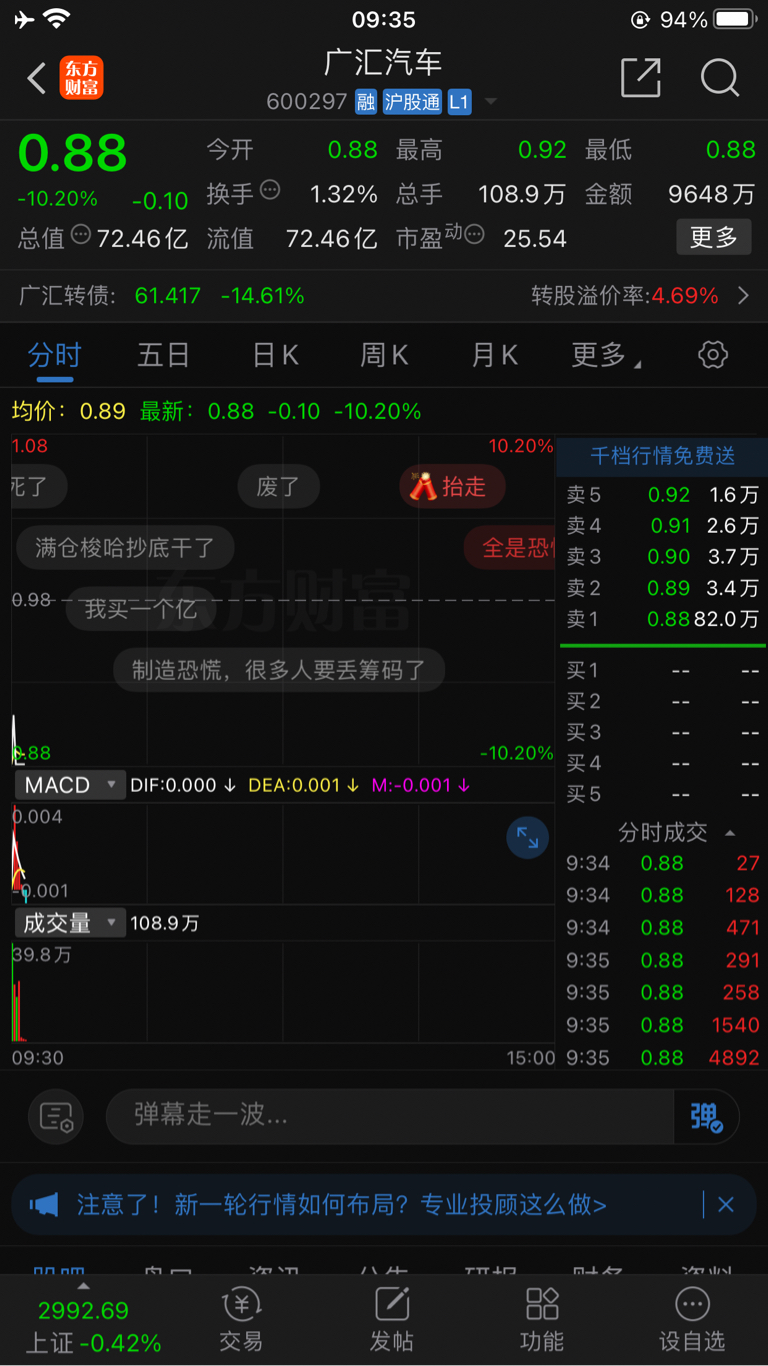The width and height of the screenshot is (768, 1366).
Task: Expand the stock title dropdown arrow
Action: 490,102
